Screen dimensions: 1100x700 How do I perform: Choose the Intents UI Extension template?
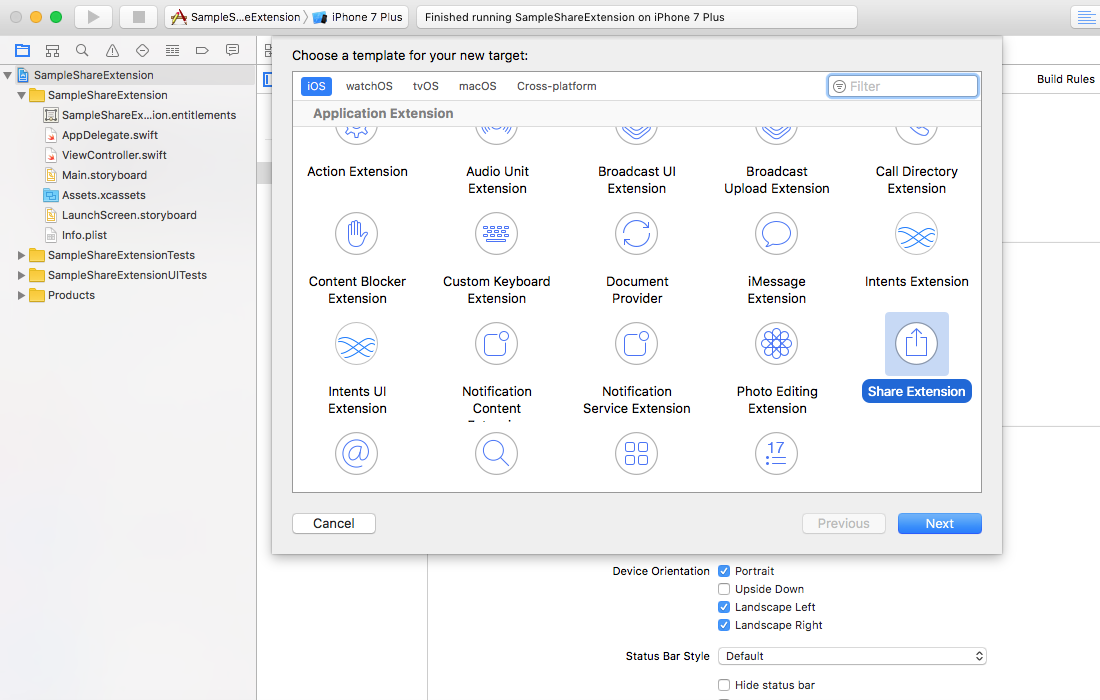[356, 344]
